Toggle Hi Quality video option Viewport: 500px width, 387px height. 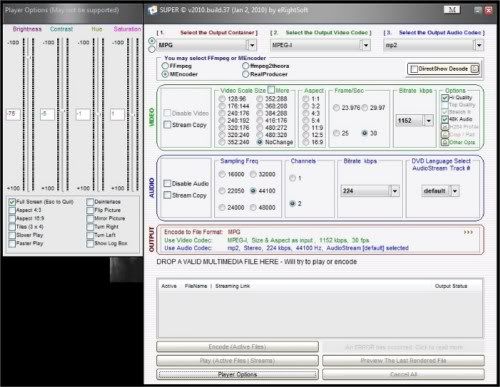(445, 98)
